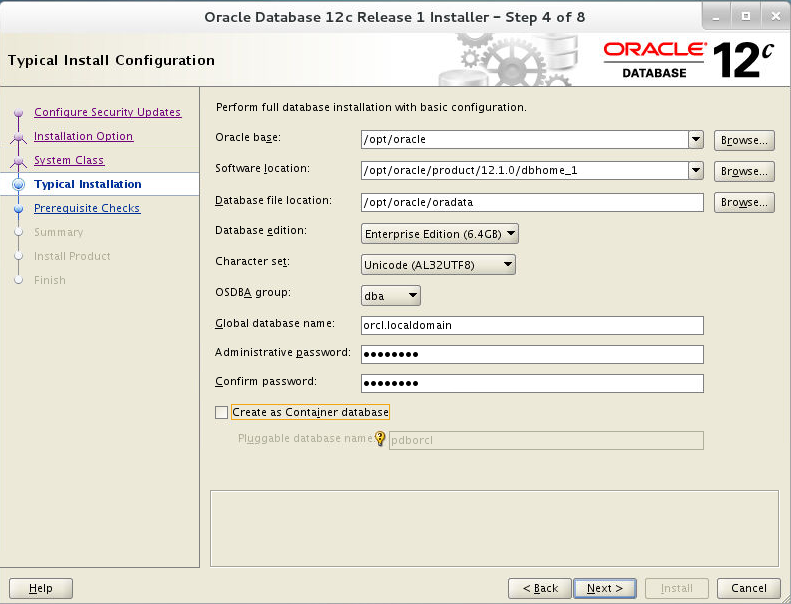Viewport: 791px width, 604px height.
Task: Close the installer window
Action: (x=775, y=17)
